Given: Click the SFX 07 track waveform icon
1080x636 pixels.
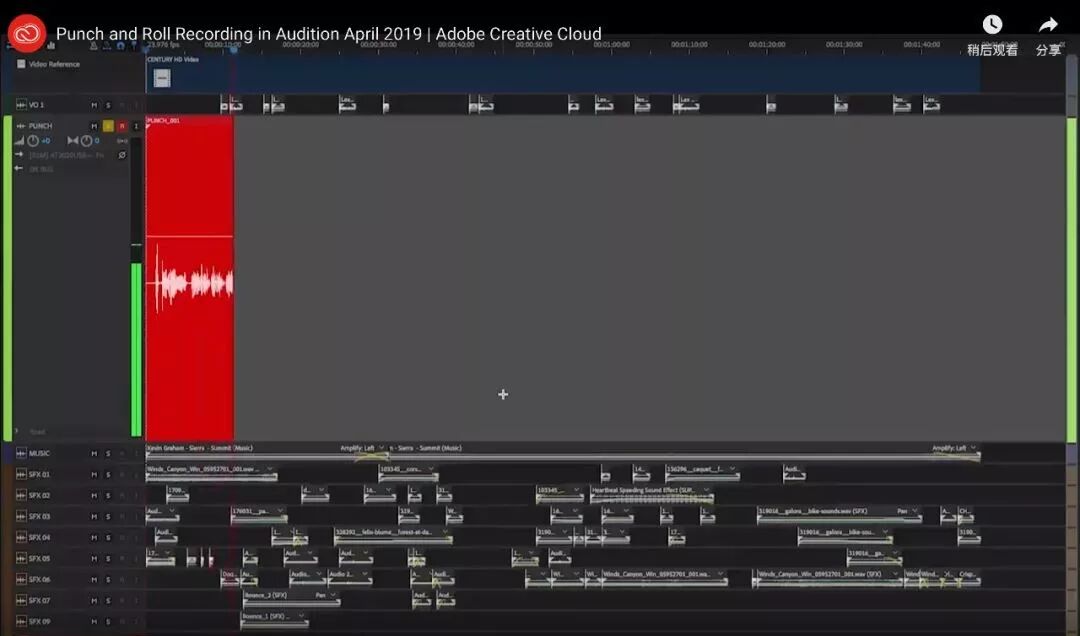Looking at the screenshot, I should pyautogui.click(x=21, y=600).
